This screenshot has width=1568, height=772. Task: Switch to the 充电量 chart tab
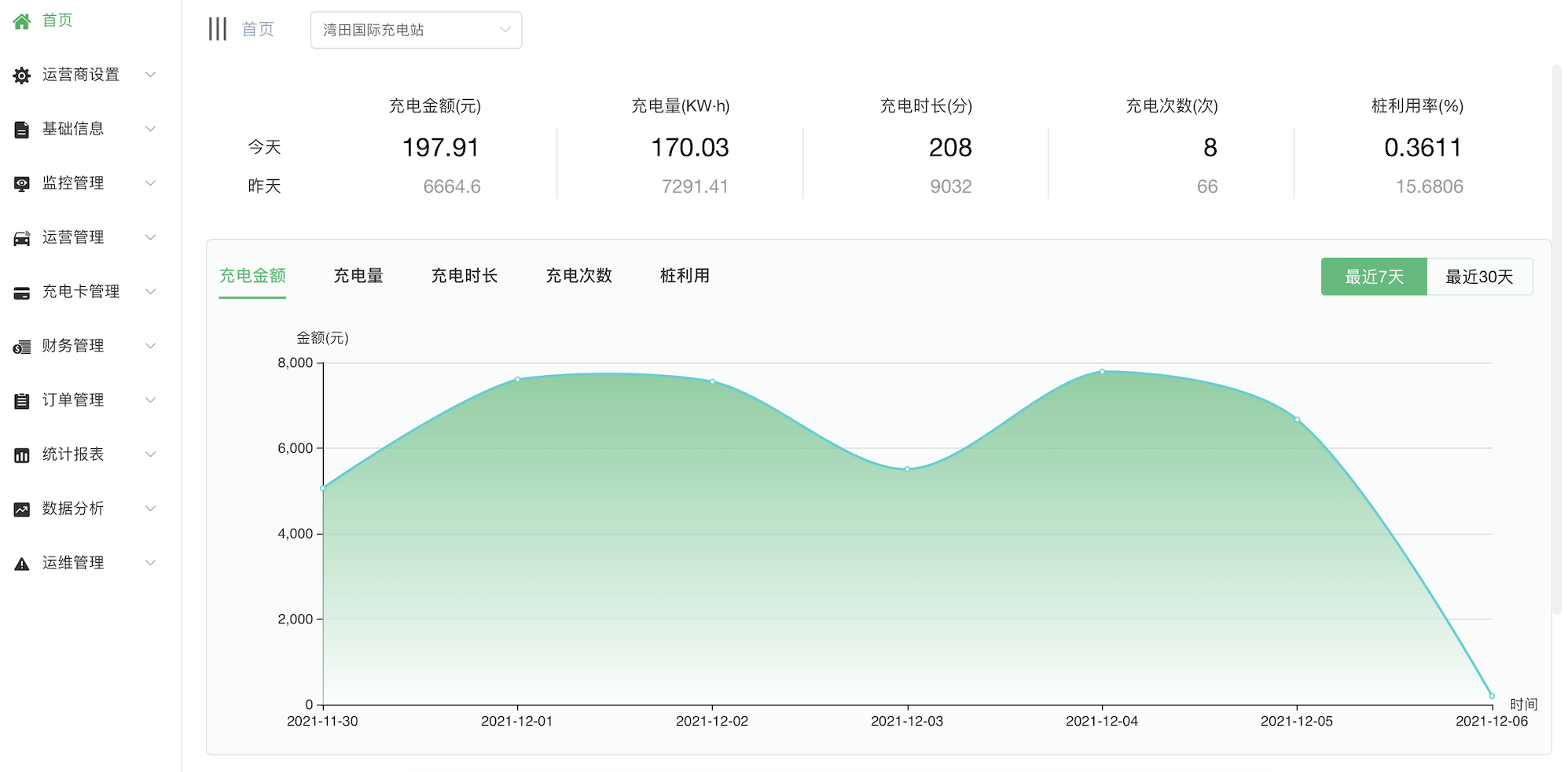click(358, 276)
